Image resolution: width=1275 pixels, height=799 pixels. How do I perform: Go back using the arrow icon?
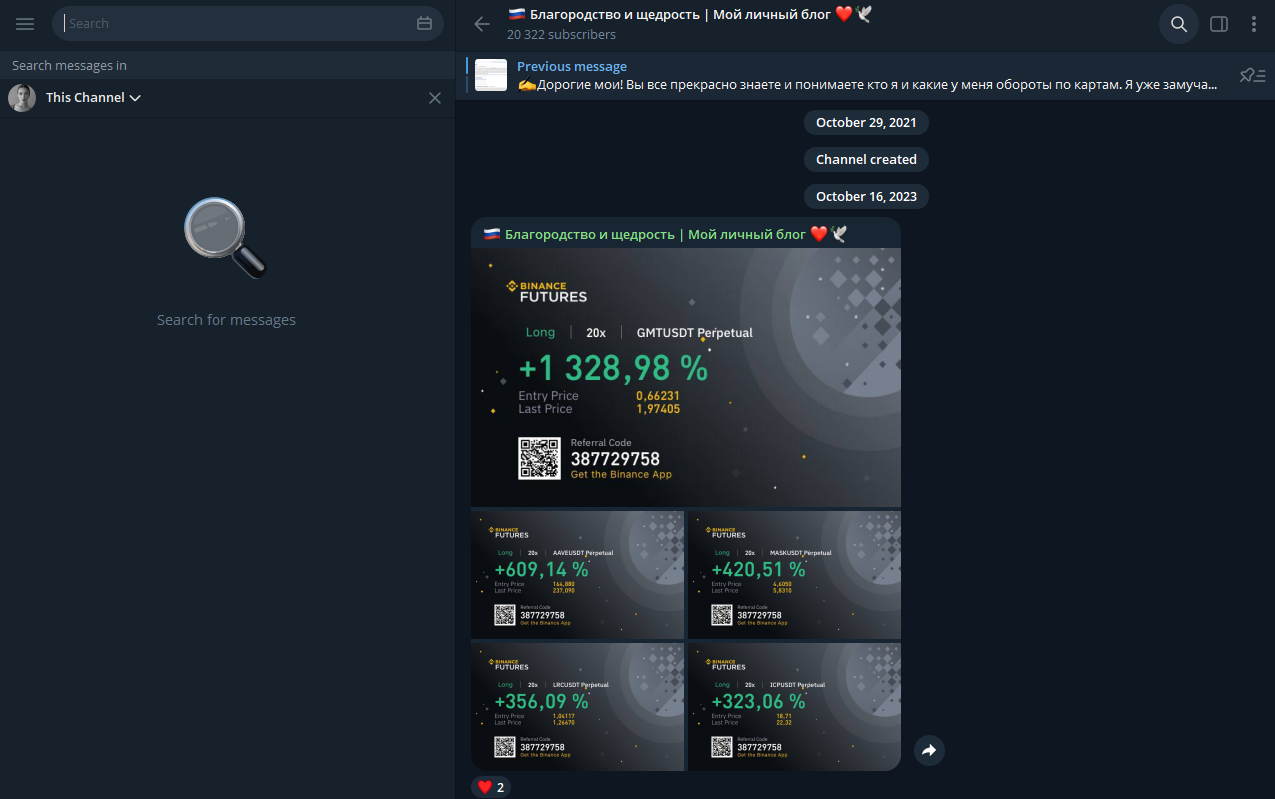pyautogui.click(x=482, y=24)
